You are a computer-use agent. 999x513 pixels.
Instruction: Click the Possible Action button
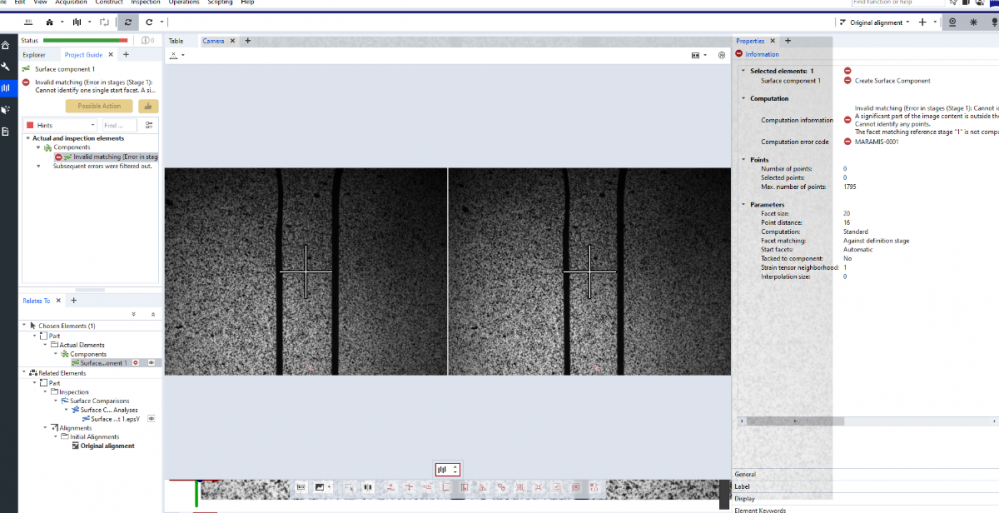99,106
